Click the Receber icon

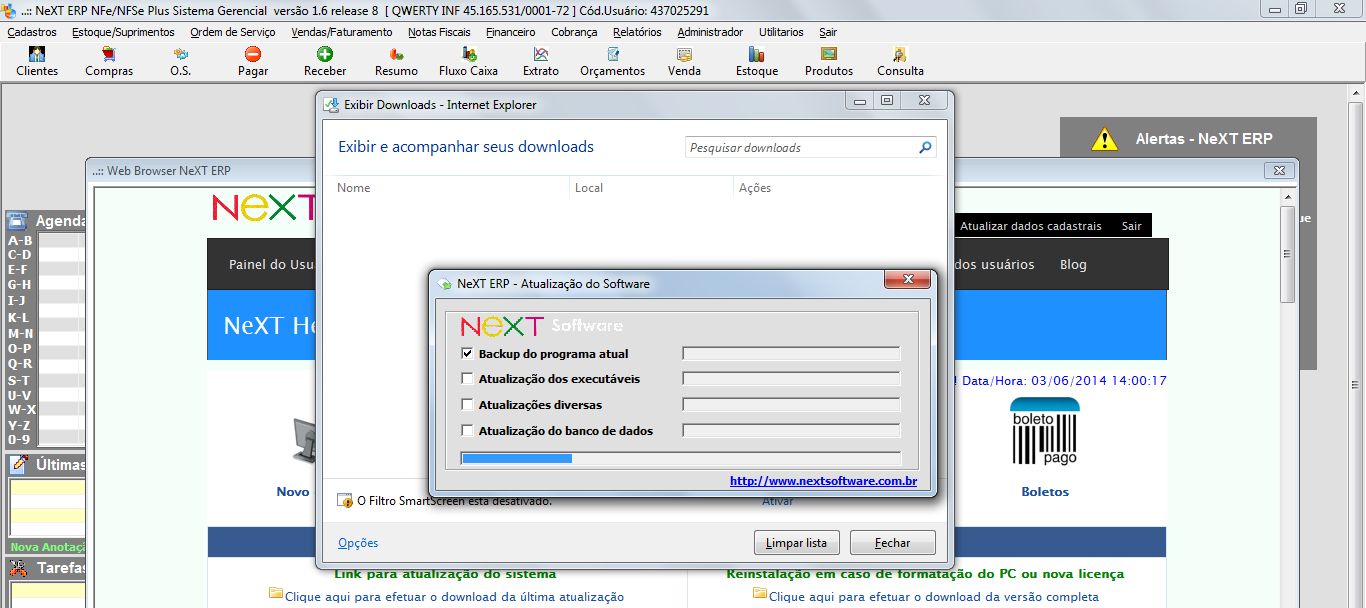[324, 60]
